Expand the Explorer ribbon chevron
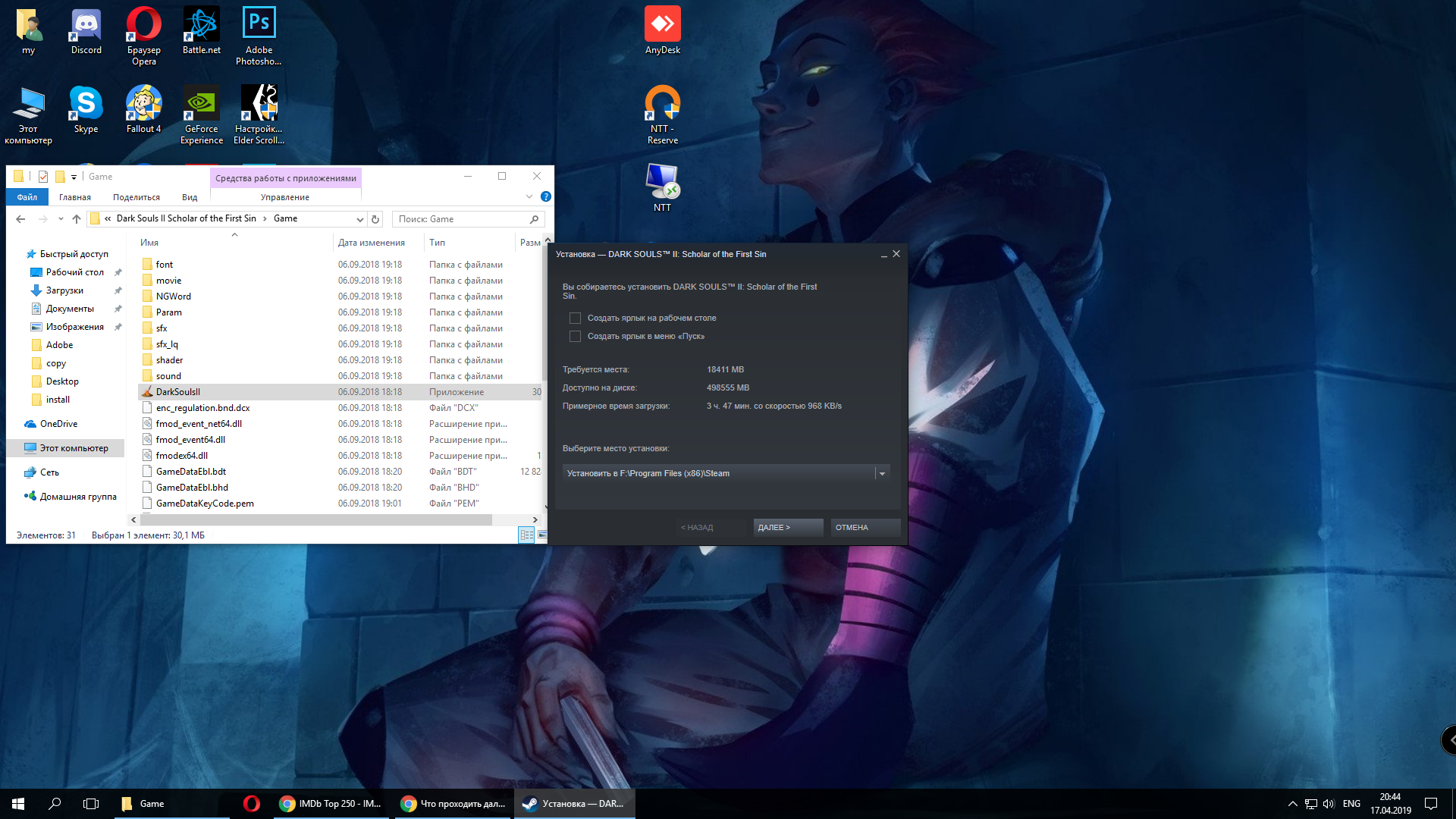The width and height of the screenshot is (1456, 819). coord(529,196)
